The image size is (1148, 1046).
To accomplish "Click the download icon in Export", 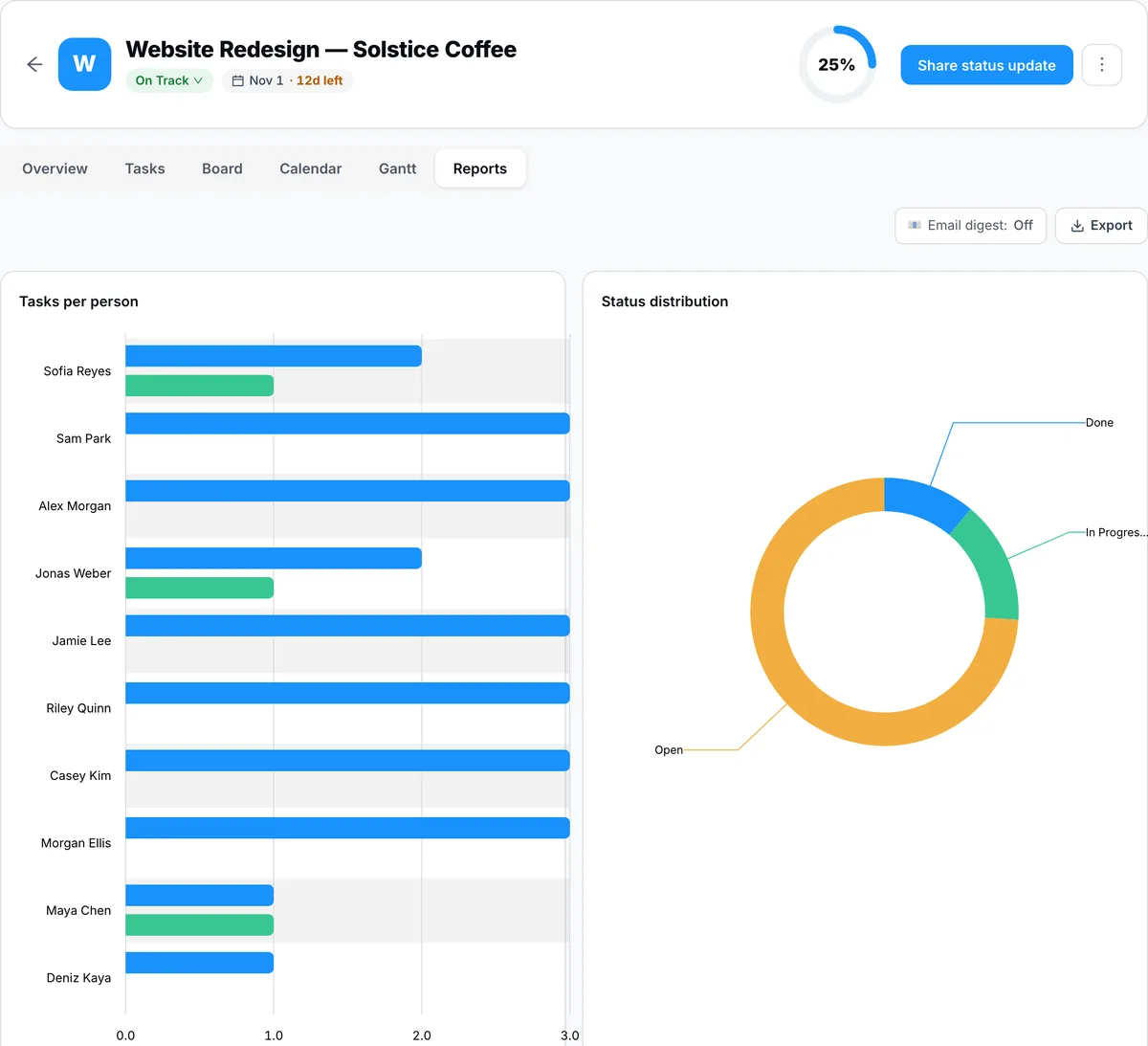I will click(x=1077, y=226).
